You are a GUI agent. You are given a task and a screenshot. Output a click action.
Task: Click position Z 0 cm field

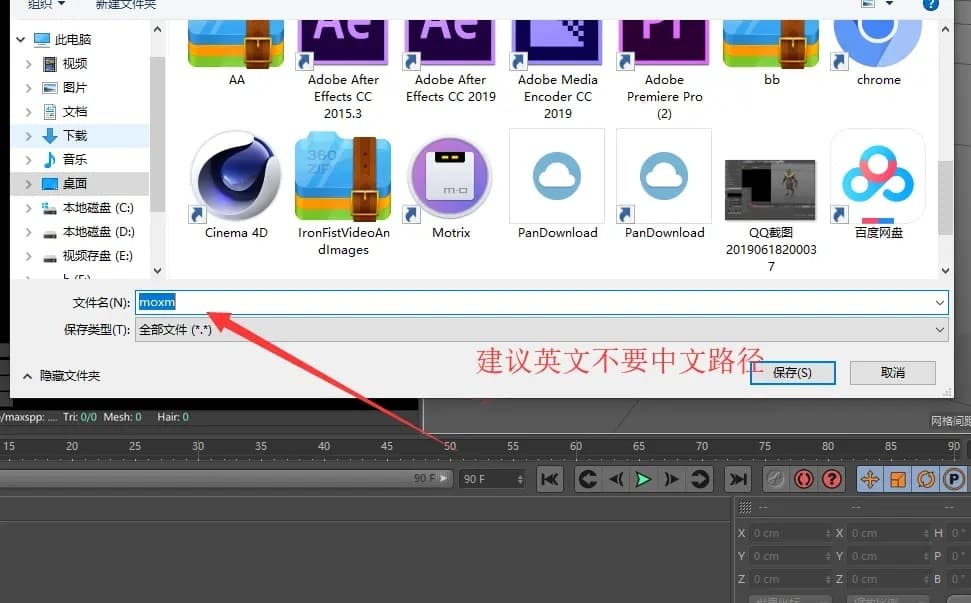(x=790, y=579)
